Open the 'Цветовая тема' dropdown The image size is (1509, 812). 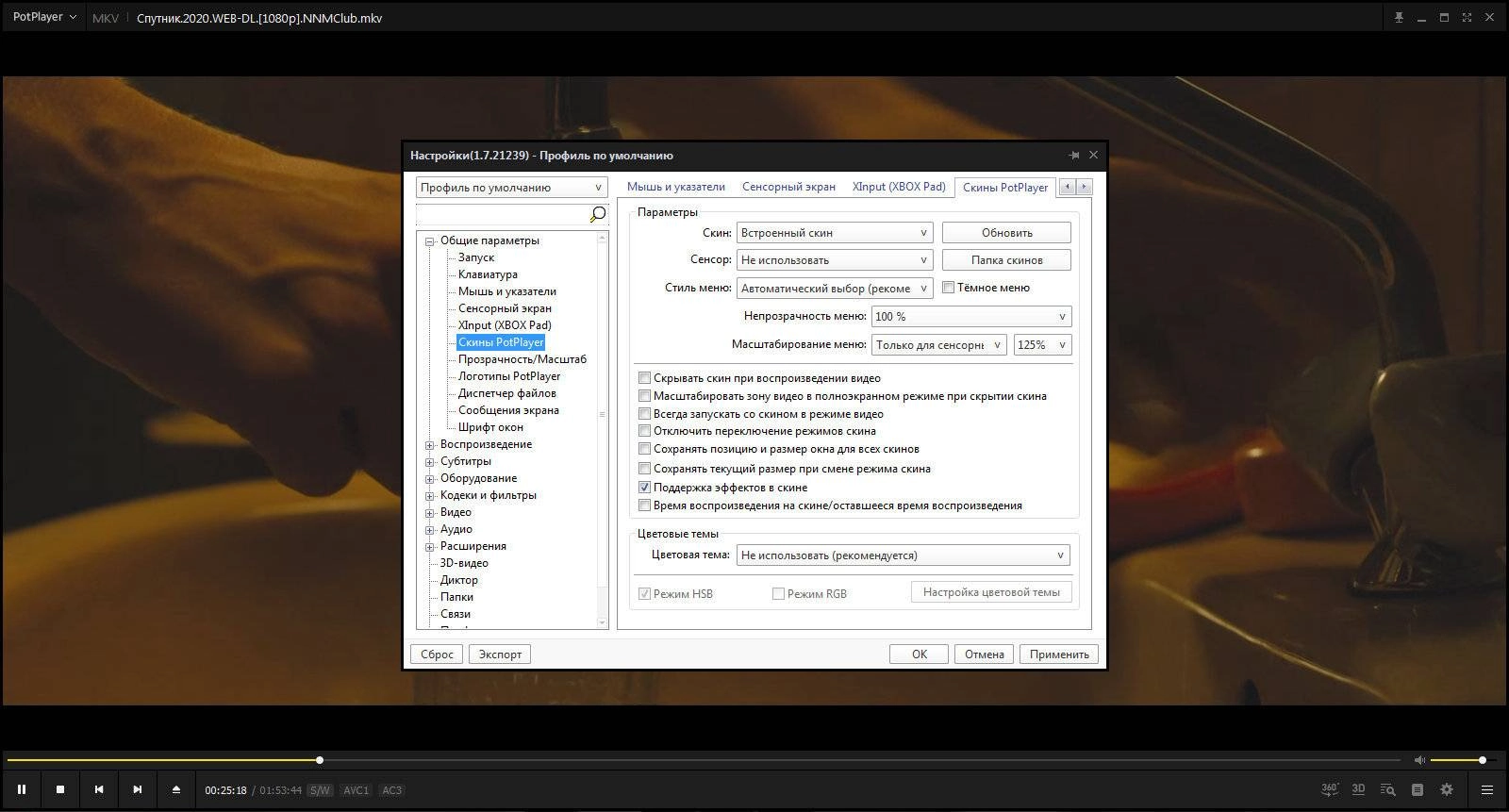click(x=904, y=555)
